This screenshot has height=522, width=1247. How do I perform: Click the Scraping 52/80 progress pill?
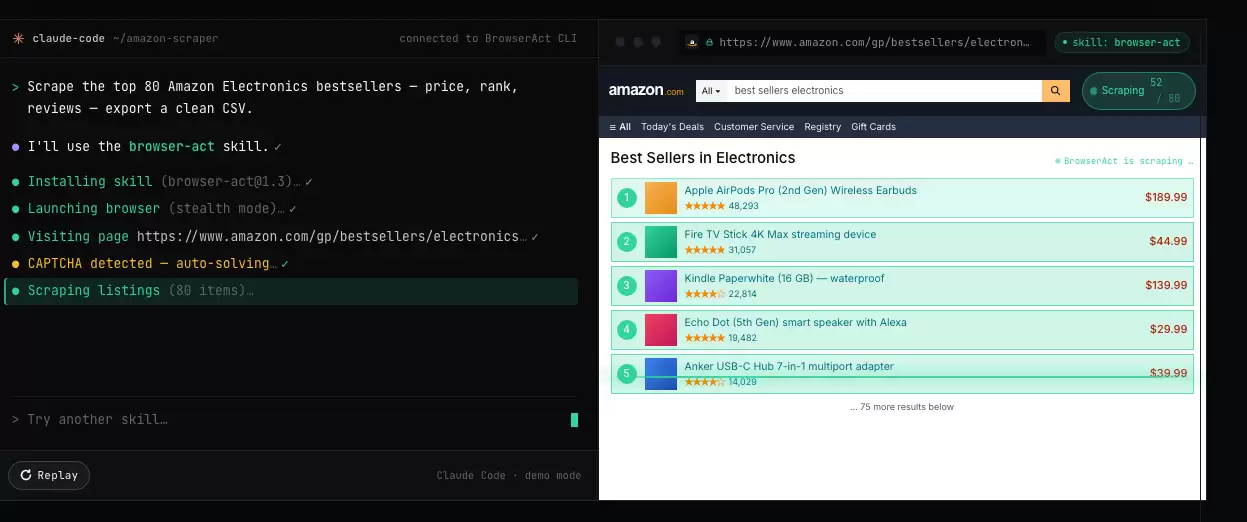tap(1139, 90)
